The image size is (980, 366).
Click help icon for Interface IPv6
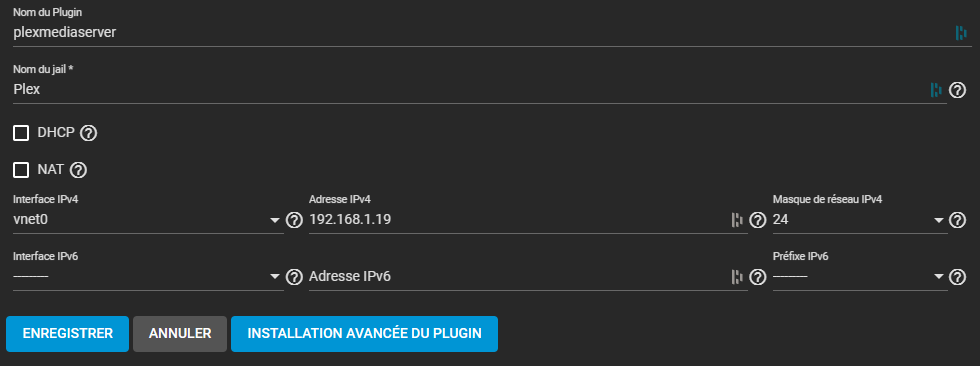click(x=294, y=277)
